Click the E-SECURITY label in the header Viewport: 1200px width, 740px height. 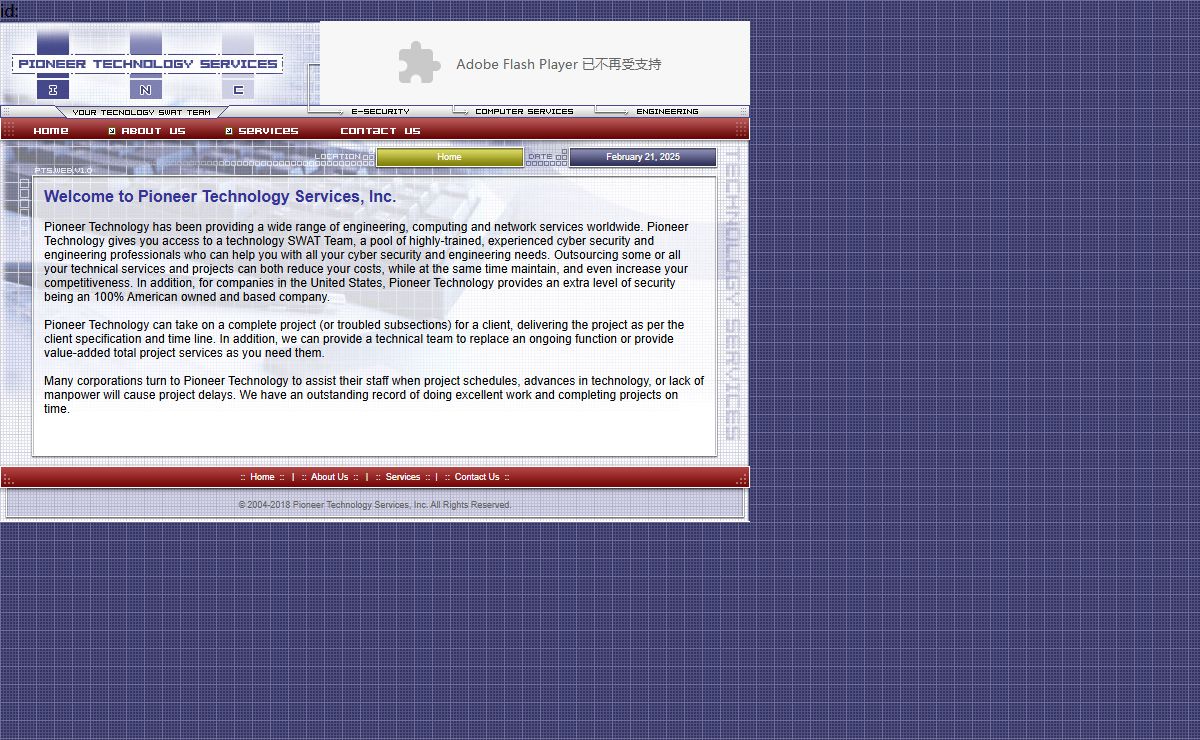[x=381, y=112]
